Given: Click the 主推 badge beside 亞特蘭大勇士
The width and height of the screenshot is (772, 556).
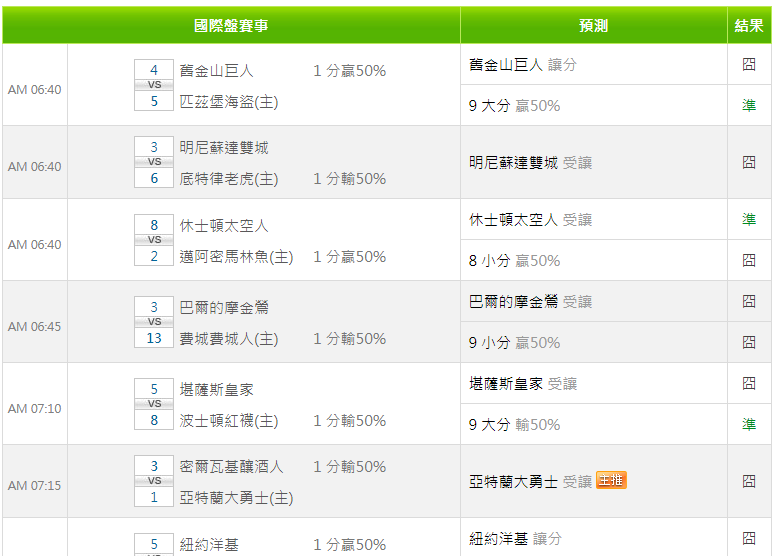Looking at the screenshot, I should pos(611,481).
